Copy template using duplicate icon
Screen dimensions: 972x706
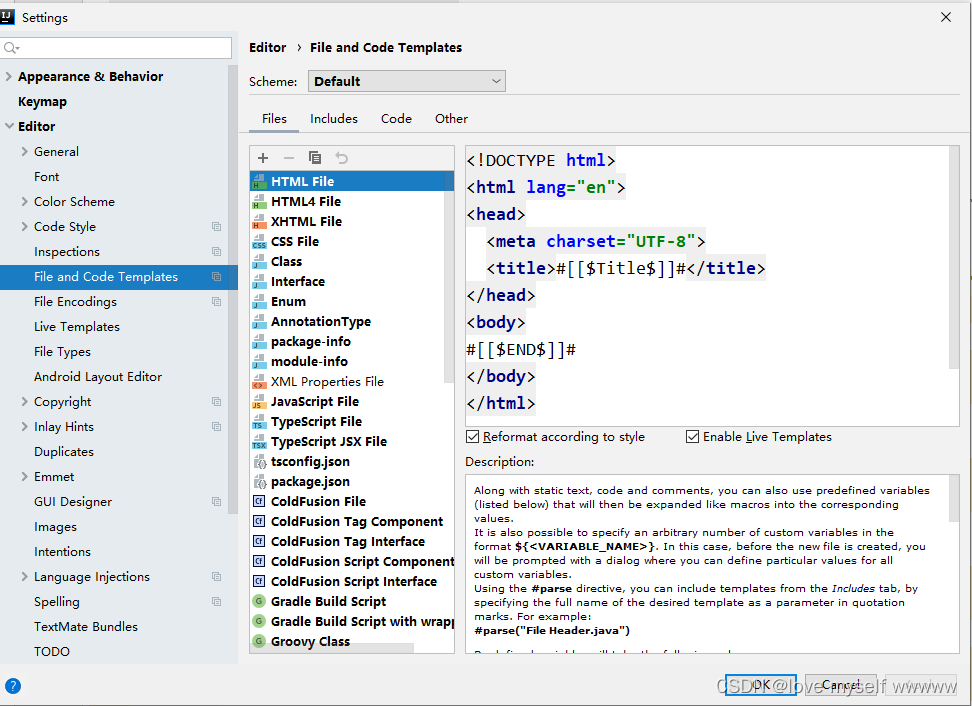pyautogui.click(x=315, y=158)
